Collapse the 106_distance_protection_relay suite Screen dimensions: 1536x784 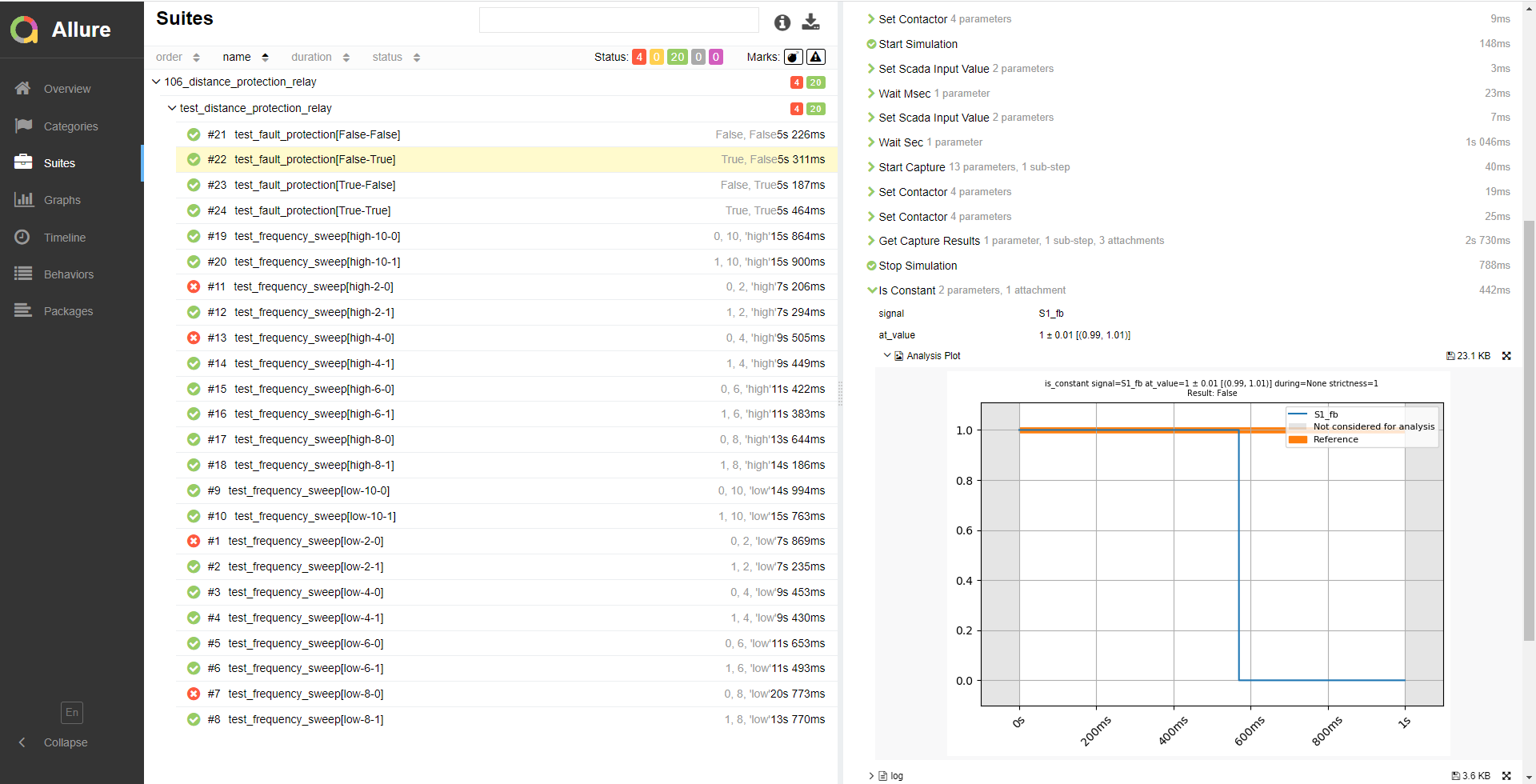pos(157,82)
